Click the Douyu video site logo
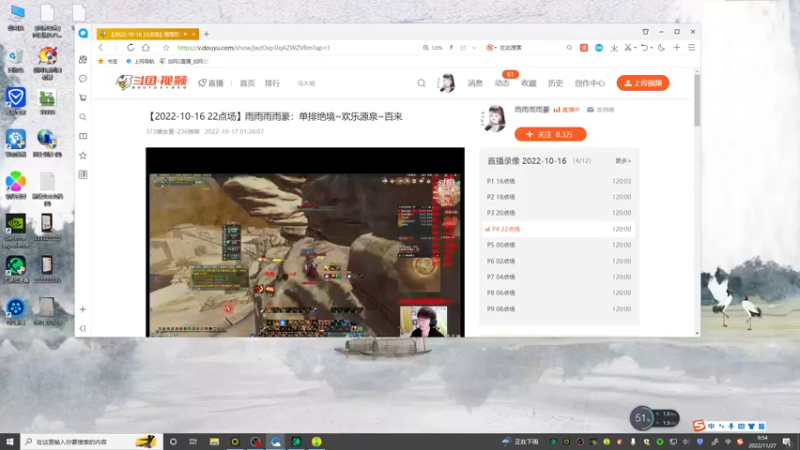The height and width of the screenshot is (450, 800). pos(151,82)
